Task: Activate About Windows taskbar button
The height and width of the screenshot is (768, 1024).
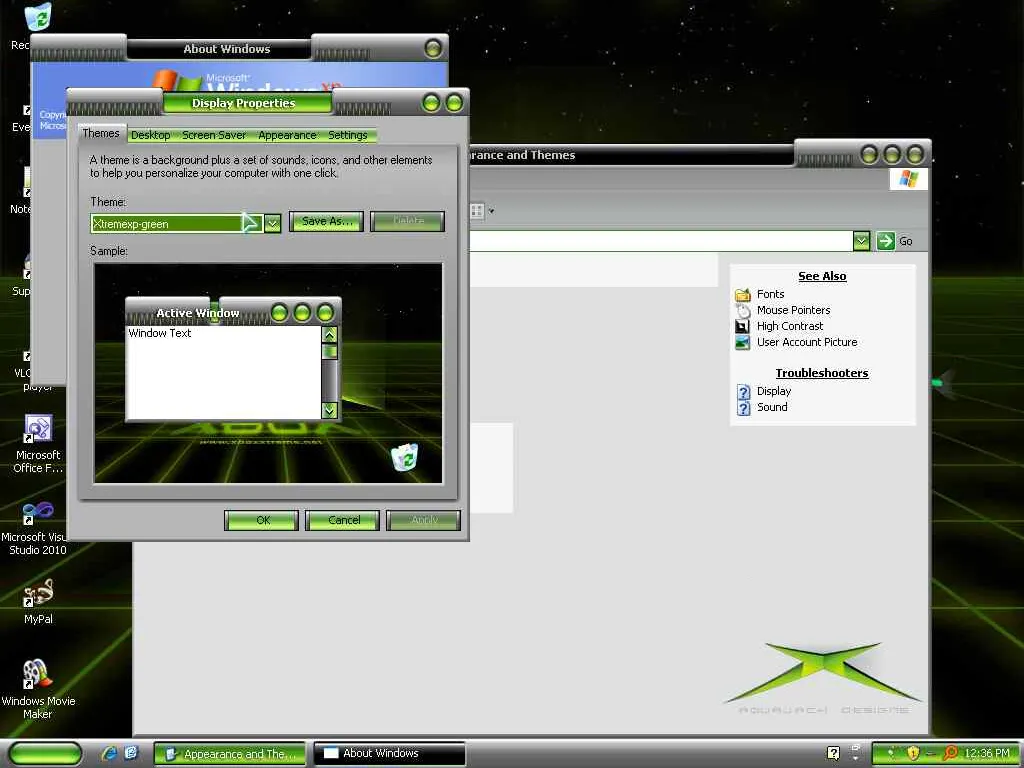Action: (x=390, y=754)
